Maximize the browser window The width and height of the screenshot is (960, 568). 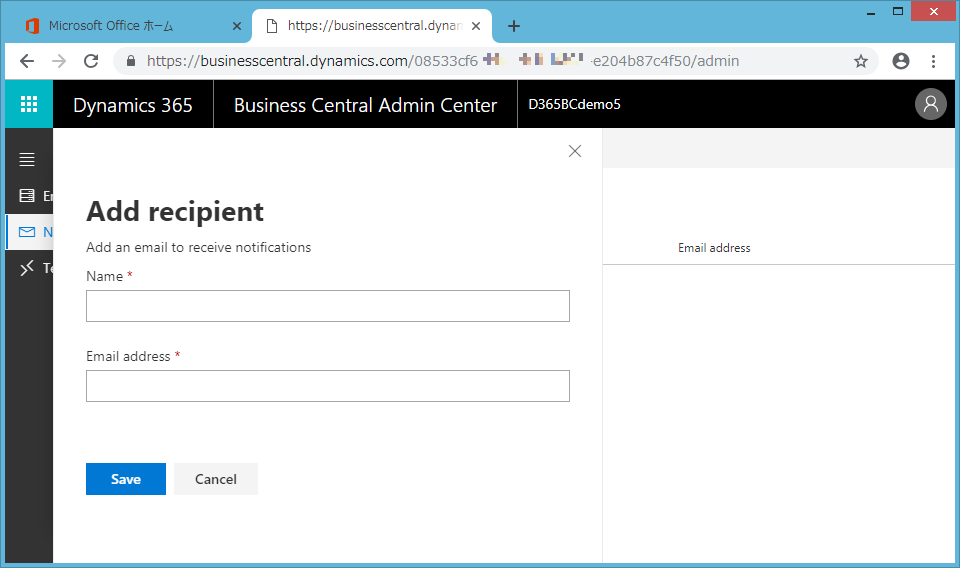pos(898,12)
